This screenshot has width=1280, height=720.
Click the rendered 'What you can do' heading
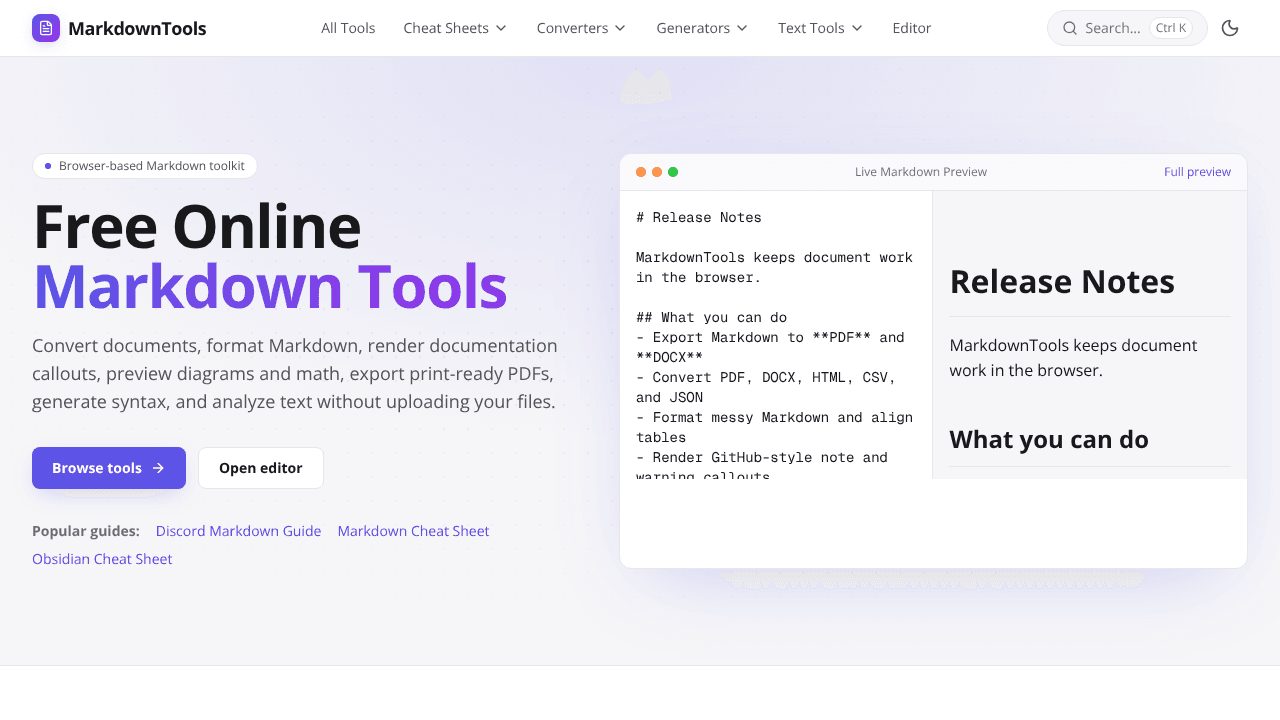click(1049, 439)
